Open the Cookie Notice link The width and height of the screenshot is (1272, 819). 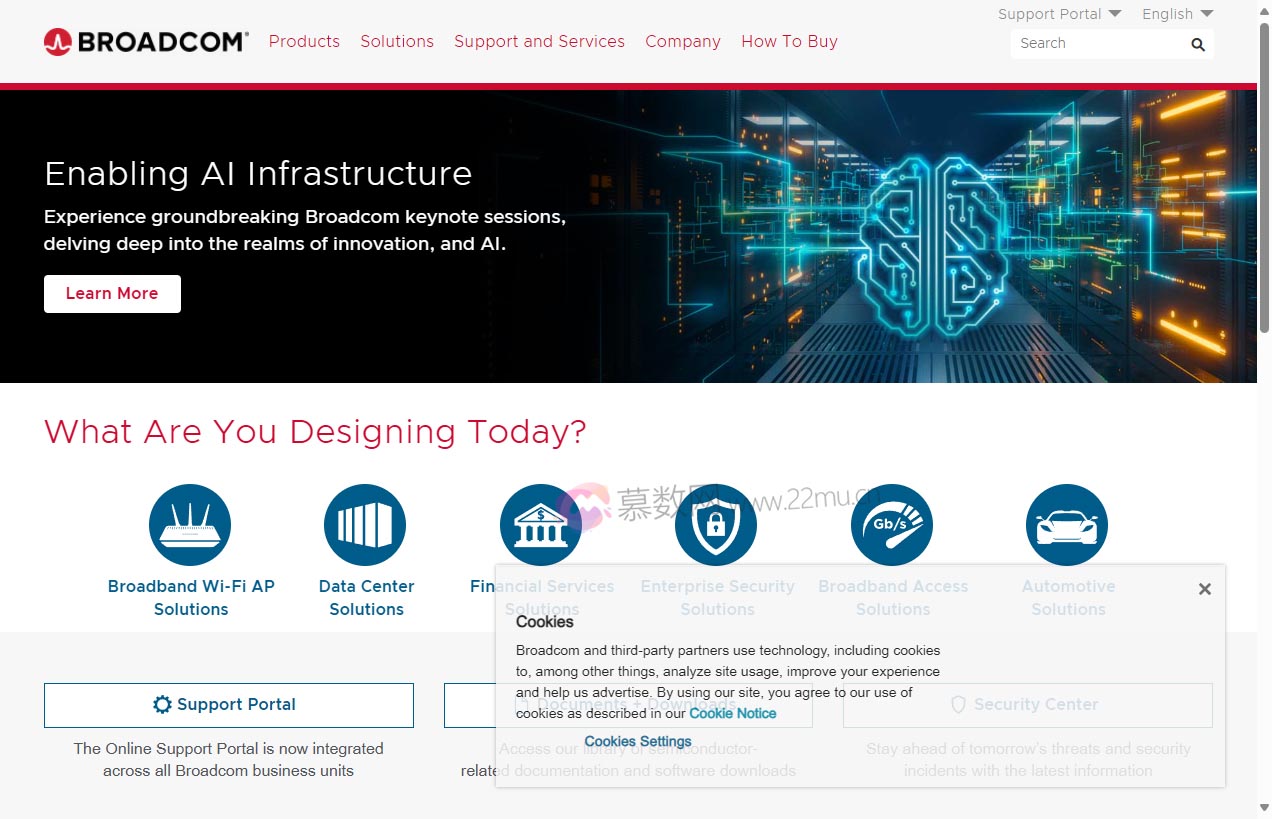[733, 713]
